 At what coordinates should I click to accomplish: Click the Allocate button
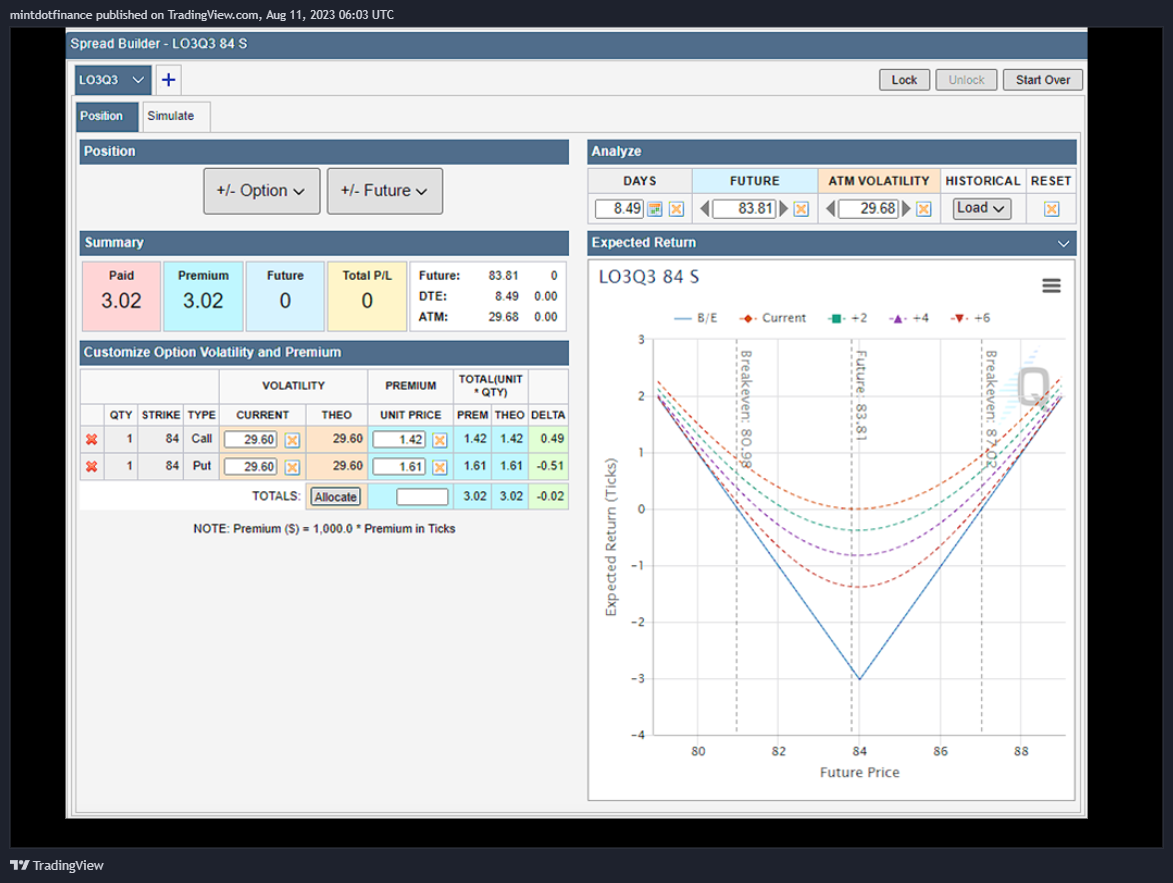point(335,497)
